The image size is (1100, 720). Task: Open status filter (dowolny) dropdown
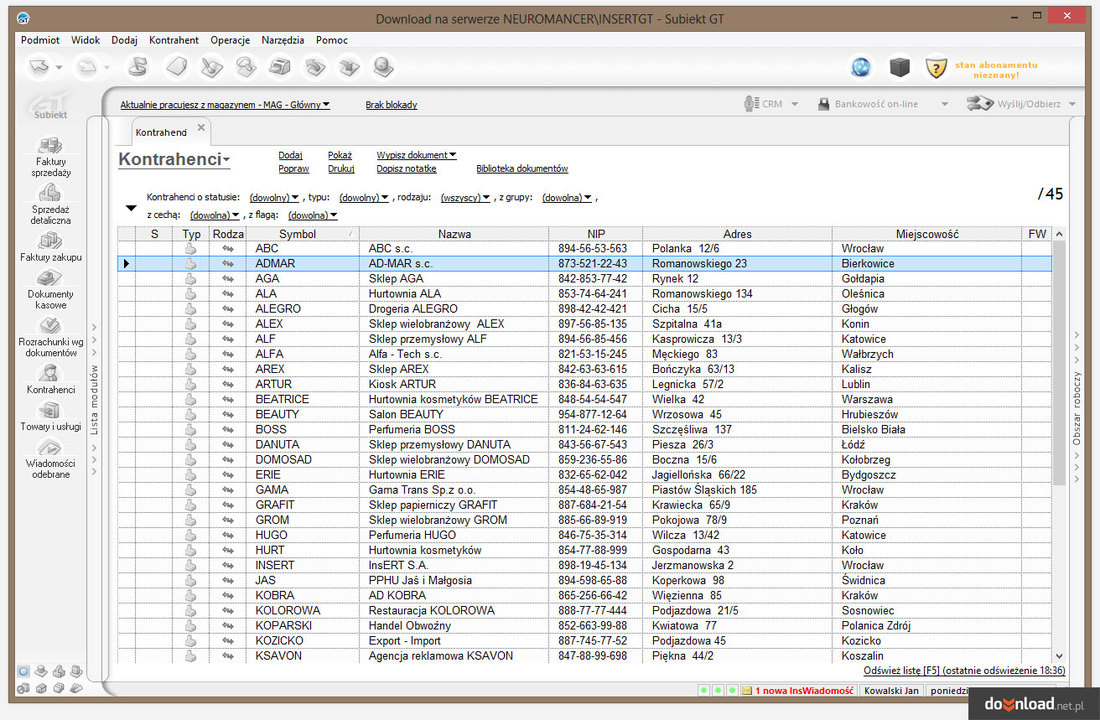[x=274, y=198]
